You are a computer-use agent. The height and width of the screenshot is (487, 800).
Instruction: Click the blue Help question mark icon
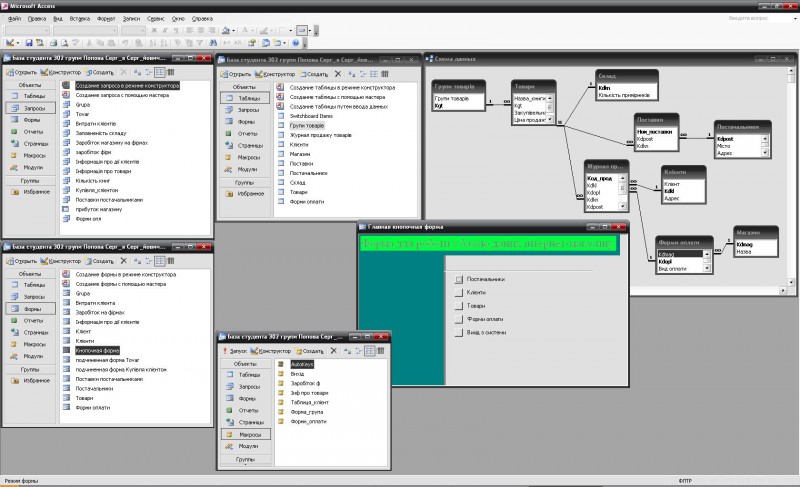pyautogui.click(x=295, y=43)
